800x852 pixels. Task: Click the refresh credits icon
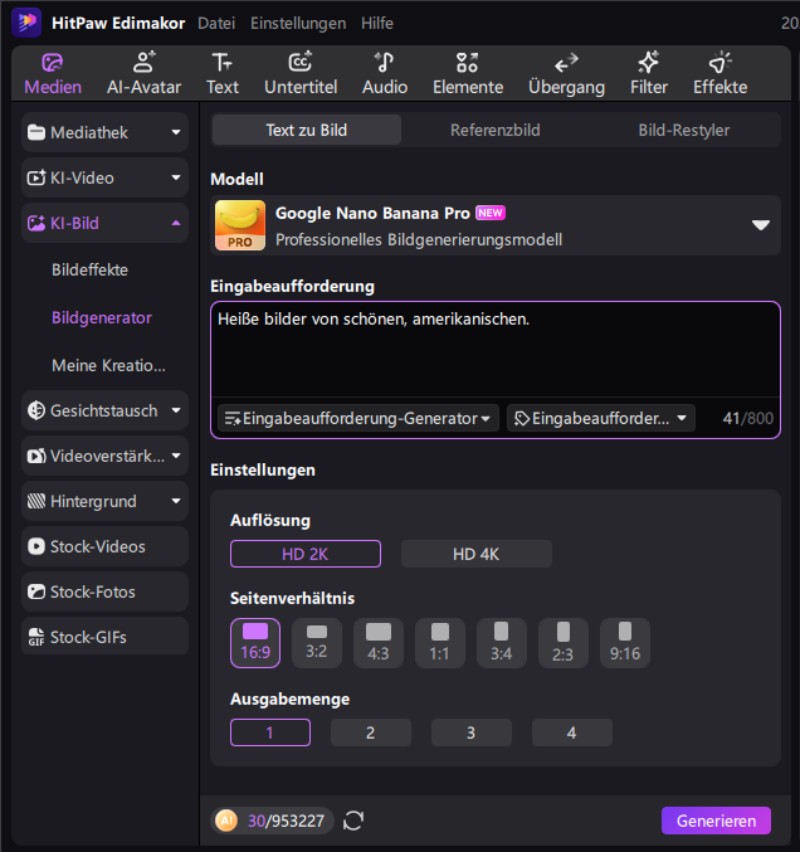[x=353, y=821]
